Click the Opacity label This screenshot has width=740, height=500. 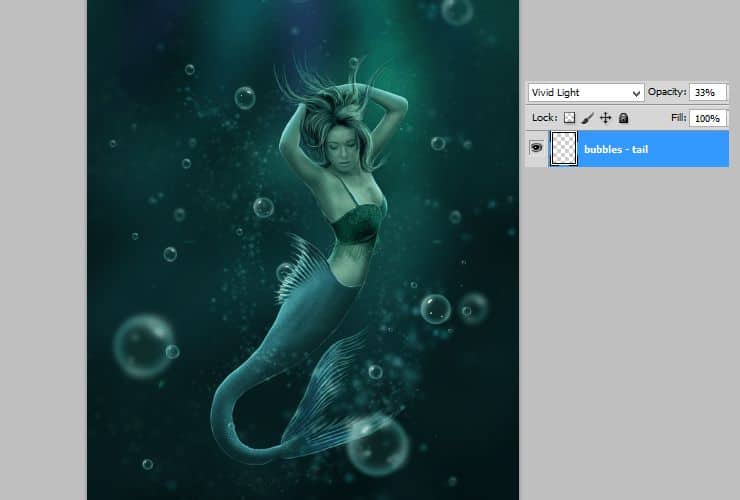click(666, 92)
